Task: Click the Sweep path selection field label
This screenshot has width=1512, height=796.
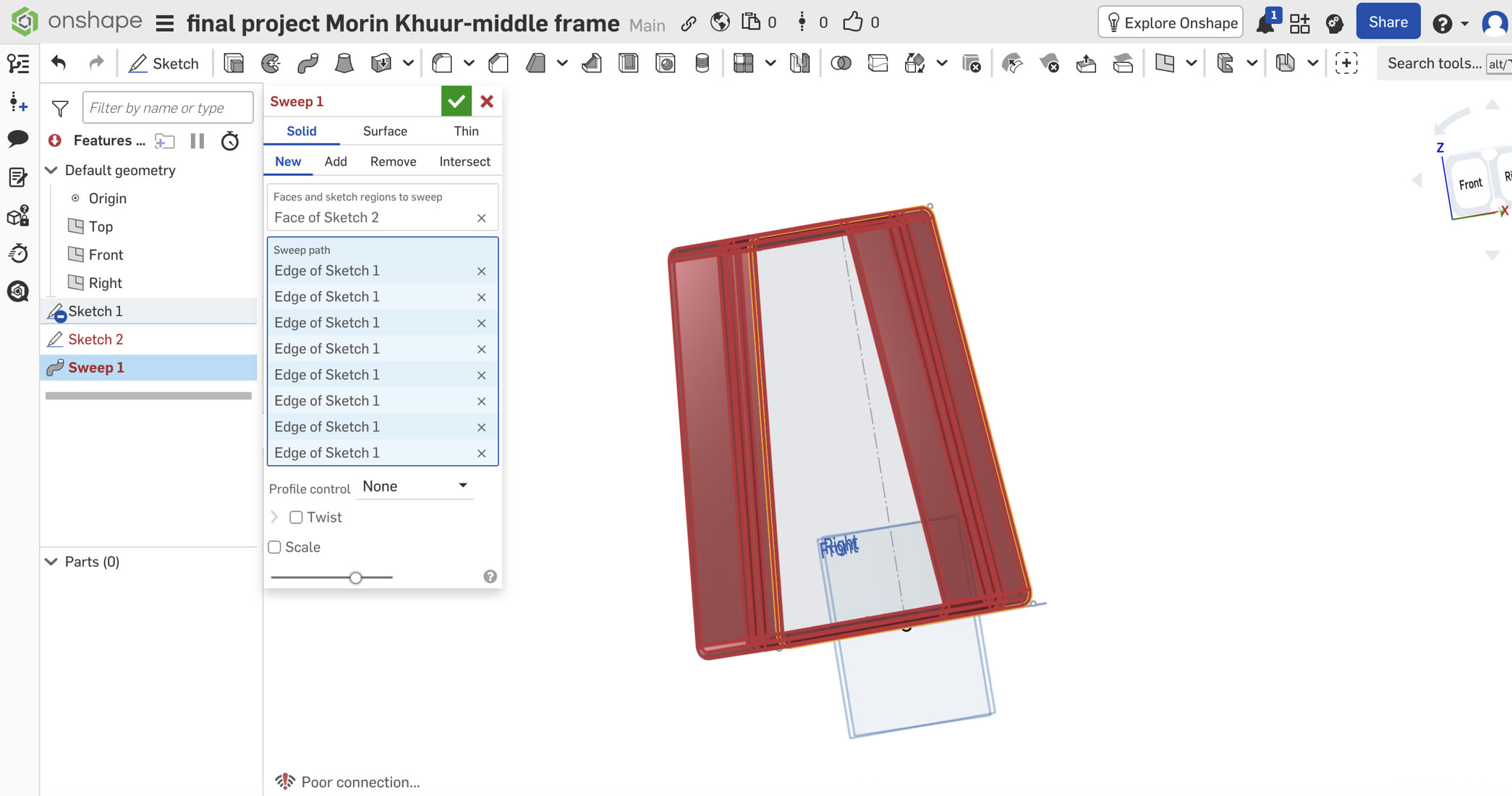Action: click(x=302, y=250)
